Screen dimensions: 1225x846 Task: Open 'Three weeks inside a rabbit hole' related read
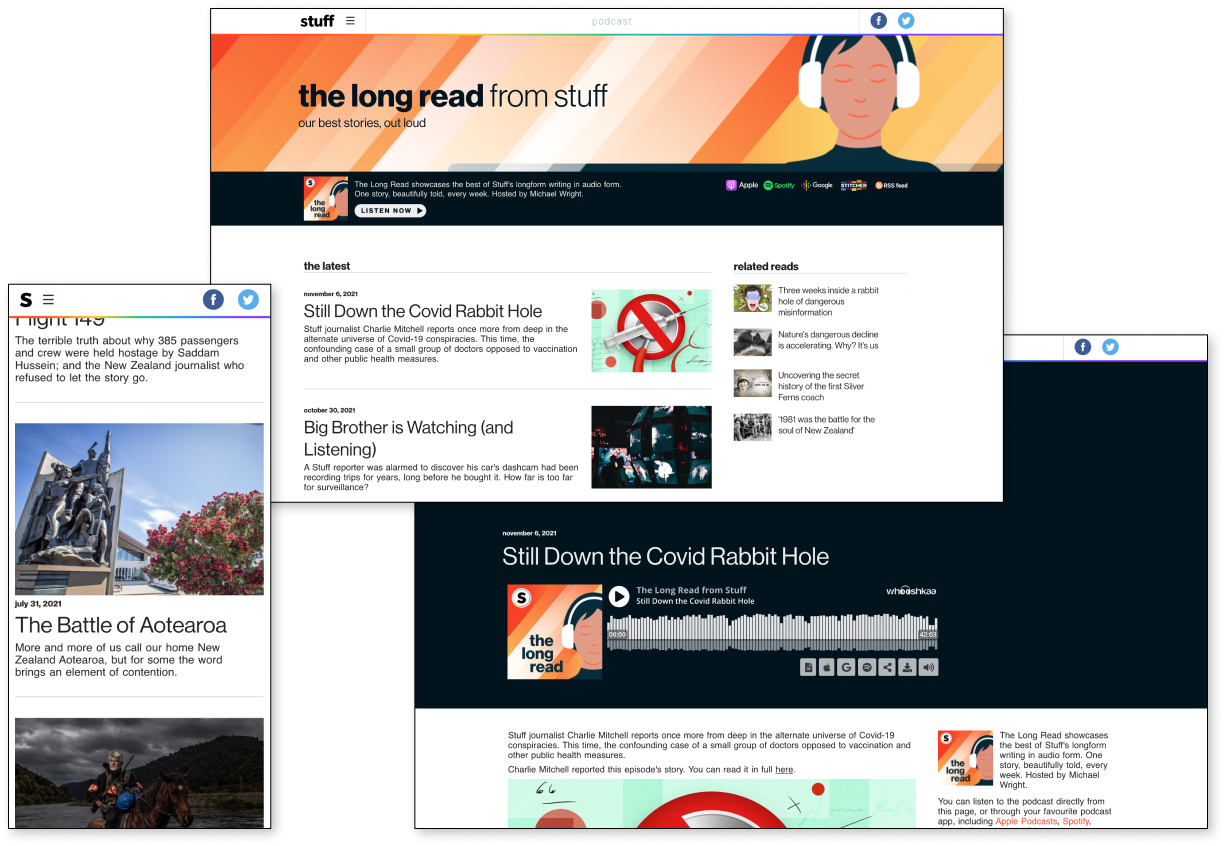click(x=828, y=301)
